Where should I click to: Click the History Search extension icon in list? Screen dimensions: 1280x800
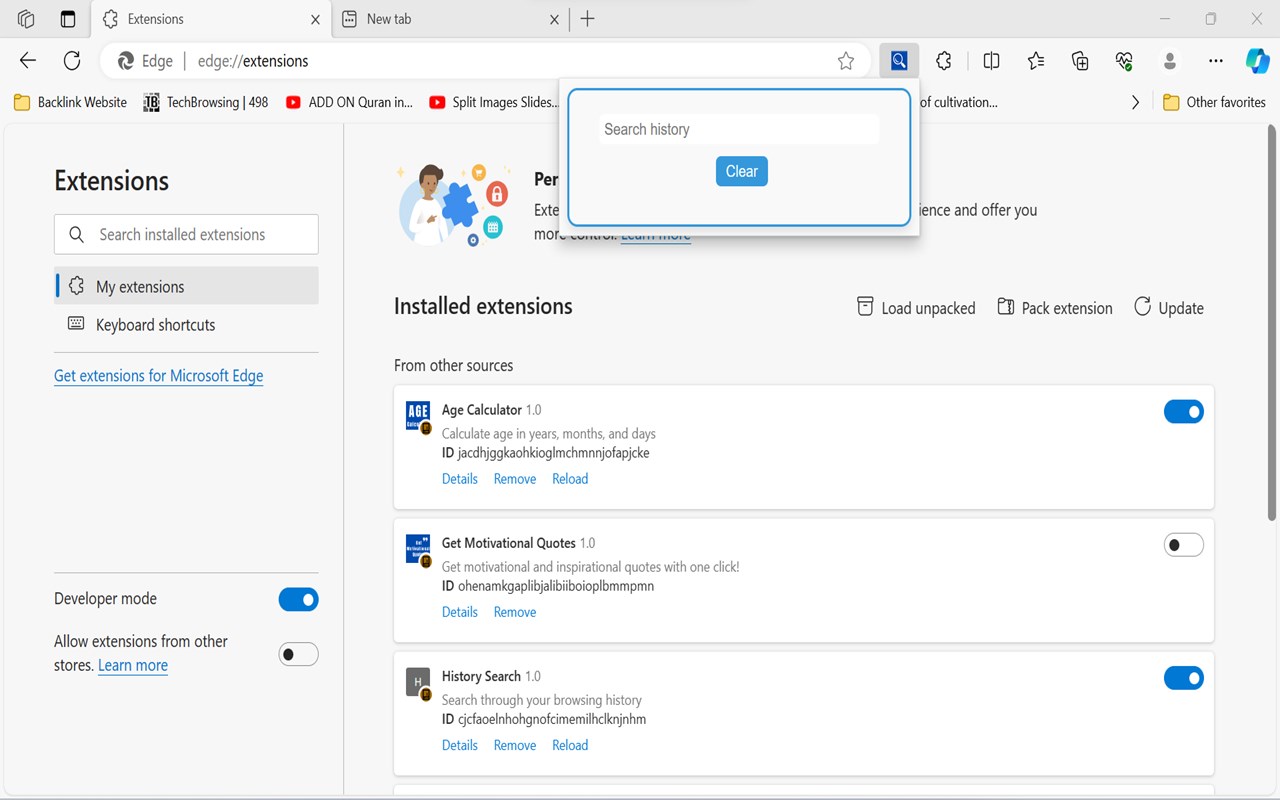click(x=418, y=682)
